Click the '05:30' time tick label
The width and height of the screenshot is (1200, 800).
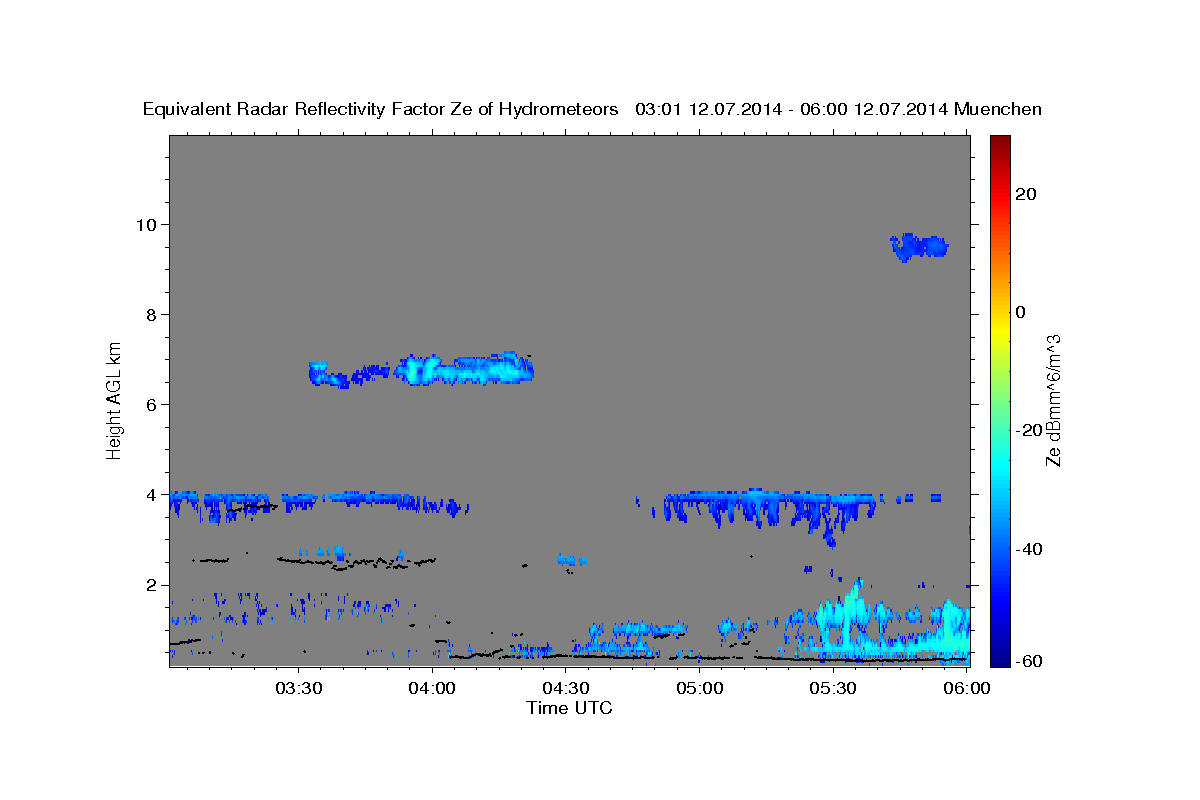point(833,689)
